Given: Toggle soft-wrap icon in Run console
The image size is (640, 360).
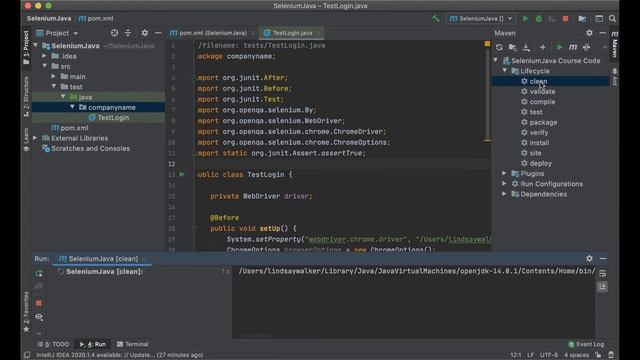Looking at the screenshot, I should click(602, 273).
